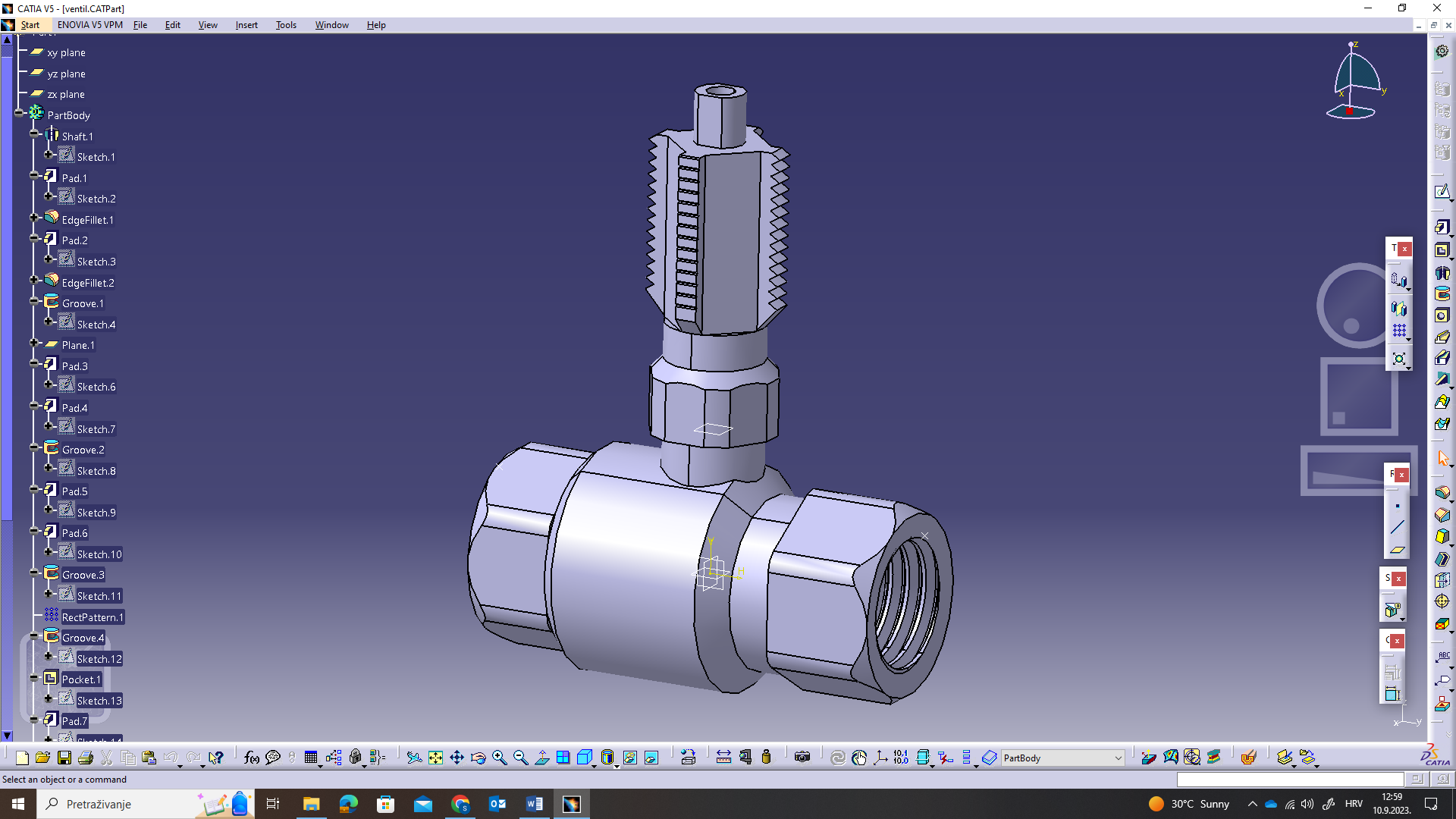Click the Fit All In view icon
Viewport: 1456px width, 819px height.
[435, 758]
